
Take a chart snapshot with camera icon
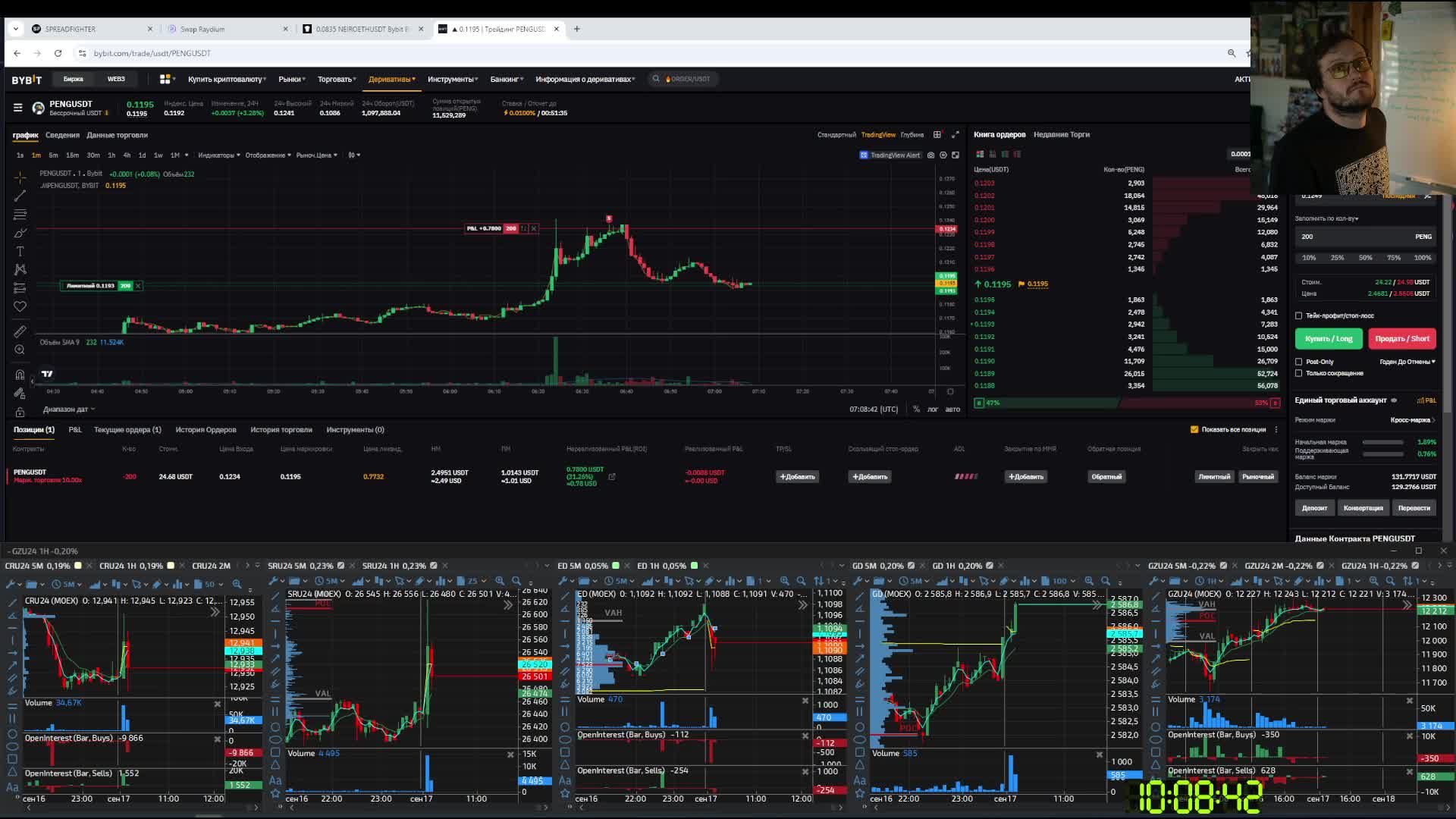930,155
